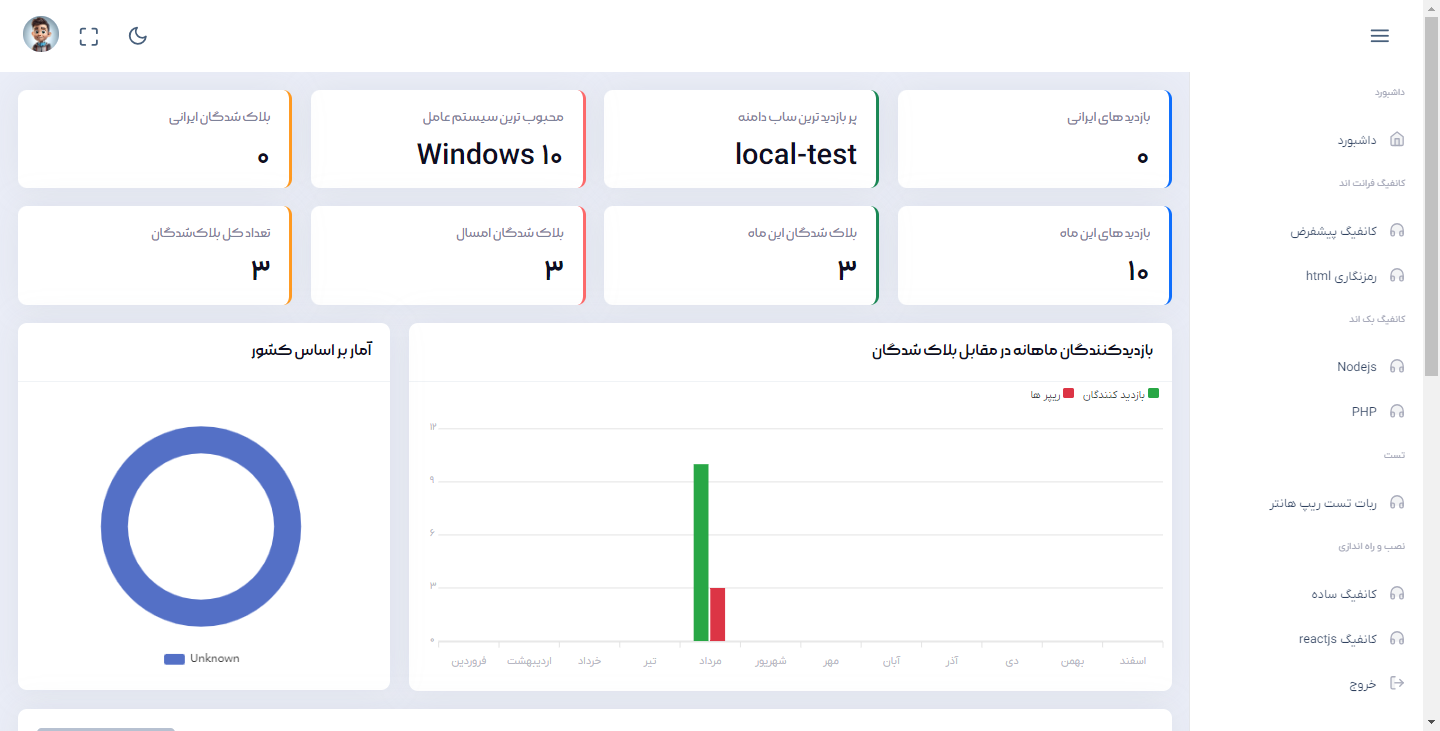Click the headphone icon beside کانفیگ پیشفرض
Image resolution: width=1440 pixels, height=731 pixels.
click(x=1397, y=231)
